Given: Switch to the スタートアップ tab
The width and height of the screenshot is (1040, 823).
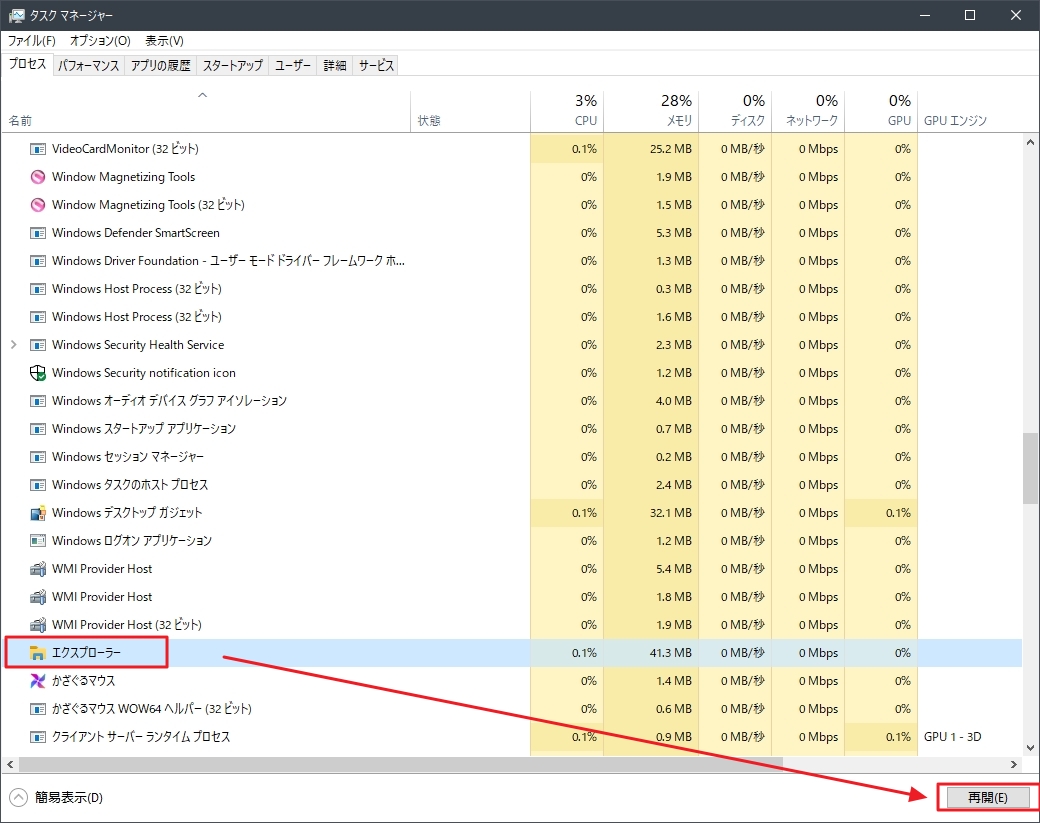Looking at the screenshot, I should click(233, 65).
